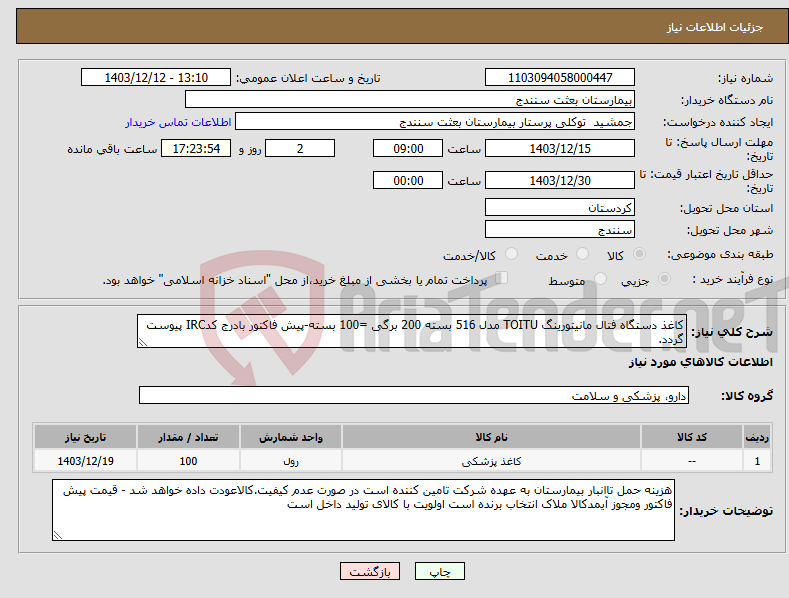Screen dimensions: 789x598
Task: Click the general description text area
Action: coord(412,331)
